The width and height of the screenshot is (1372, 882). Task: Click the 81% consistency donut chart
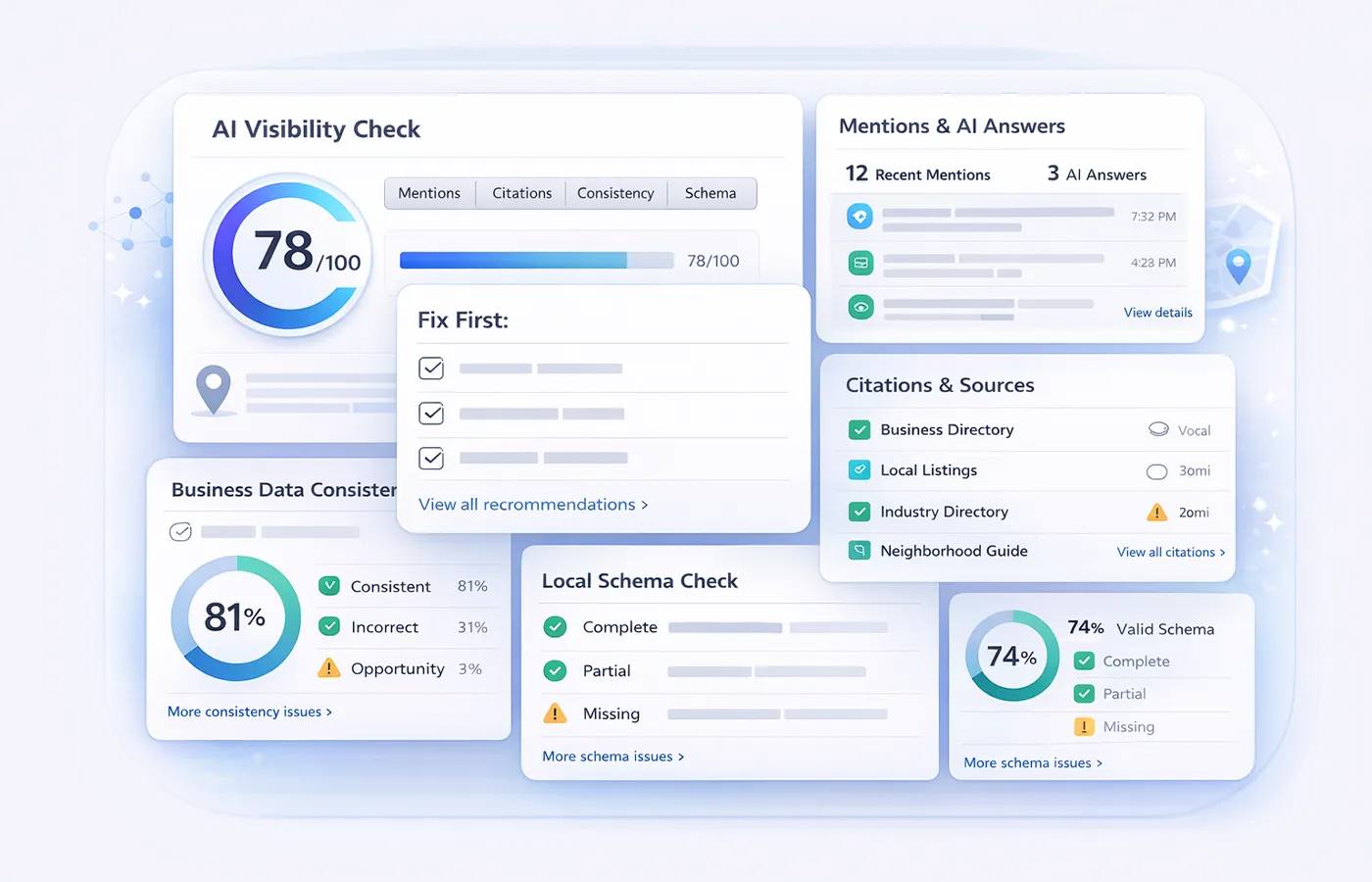pyautogui.click(x=236, y=618)
